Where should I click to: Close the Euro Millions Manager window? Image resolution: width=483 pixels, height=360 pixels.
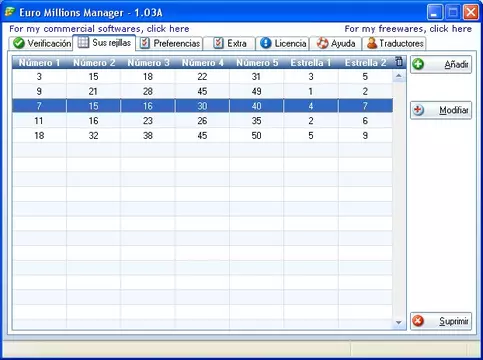(471, 12)
